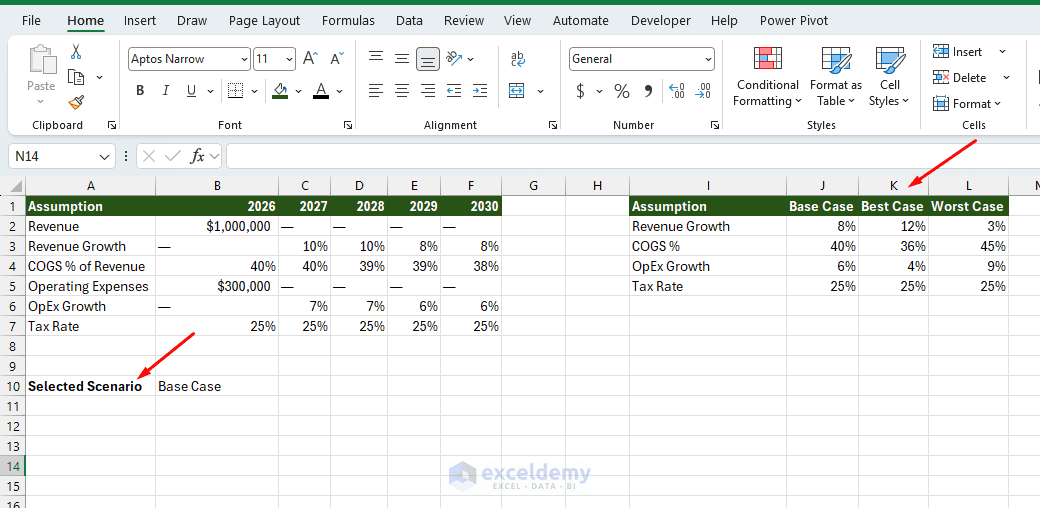The width and height of the screenshot is (1040, 508).
Task: Switch to the Page Layout tab
Action: pyautogui.click(x=264, y=21)
